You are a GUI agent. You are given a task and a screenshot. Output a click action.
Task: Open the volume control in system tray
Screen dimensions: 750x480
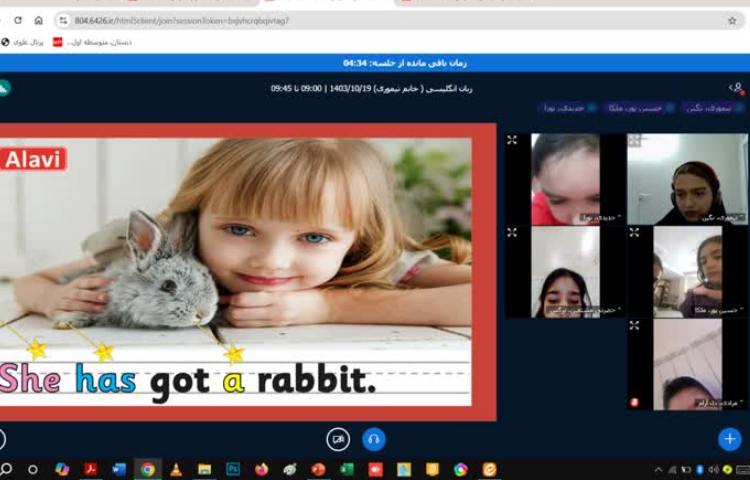click(714, 469)
